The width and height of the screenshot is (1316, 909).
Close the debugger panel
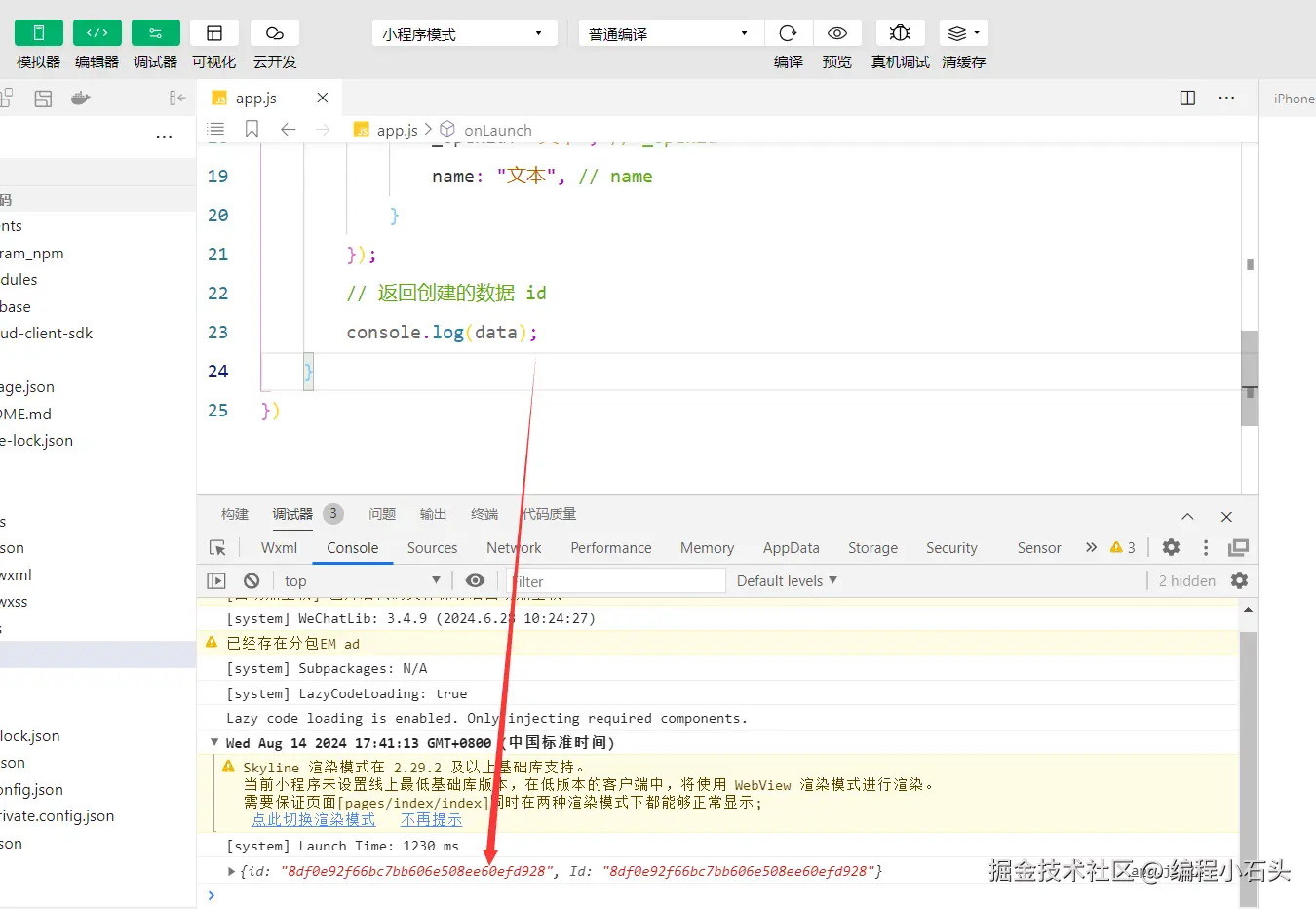coord(1226,516)
